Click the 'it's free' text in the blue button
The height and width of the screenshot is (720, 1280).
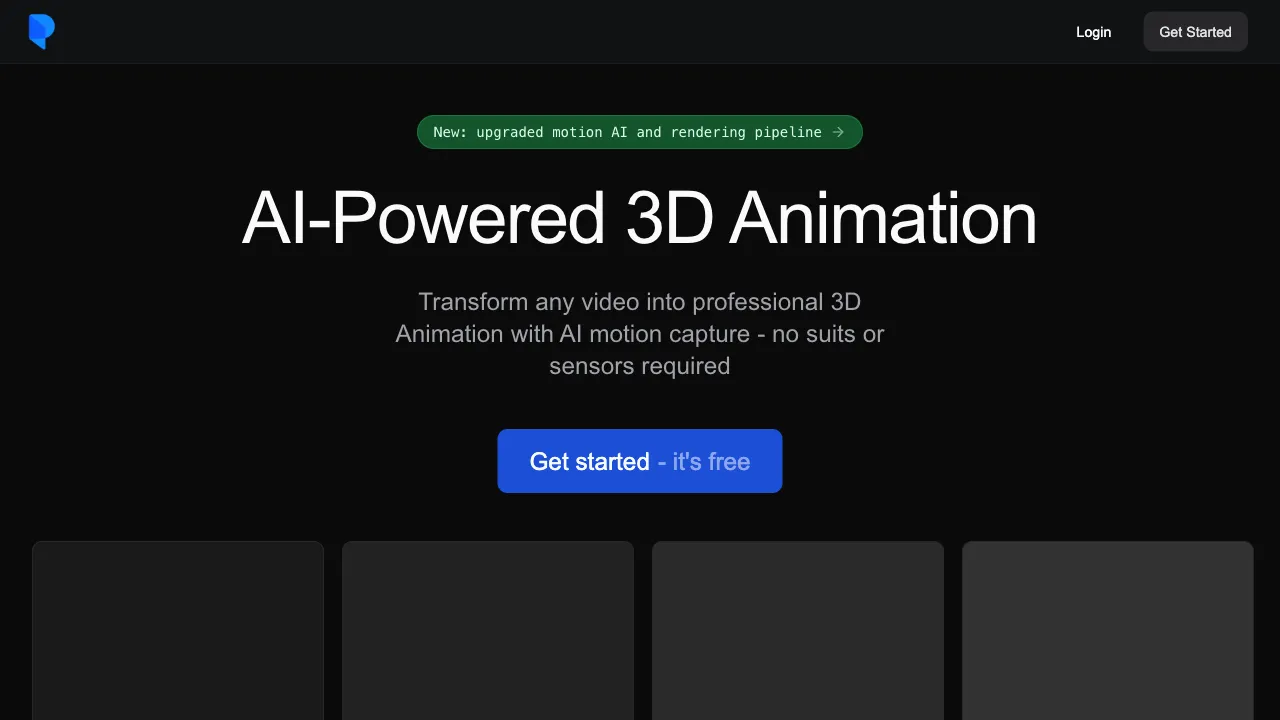711,461
